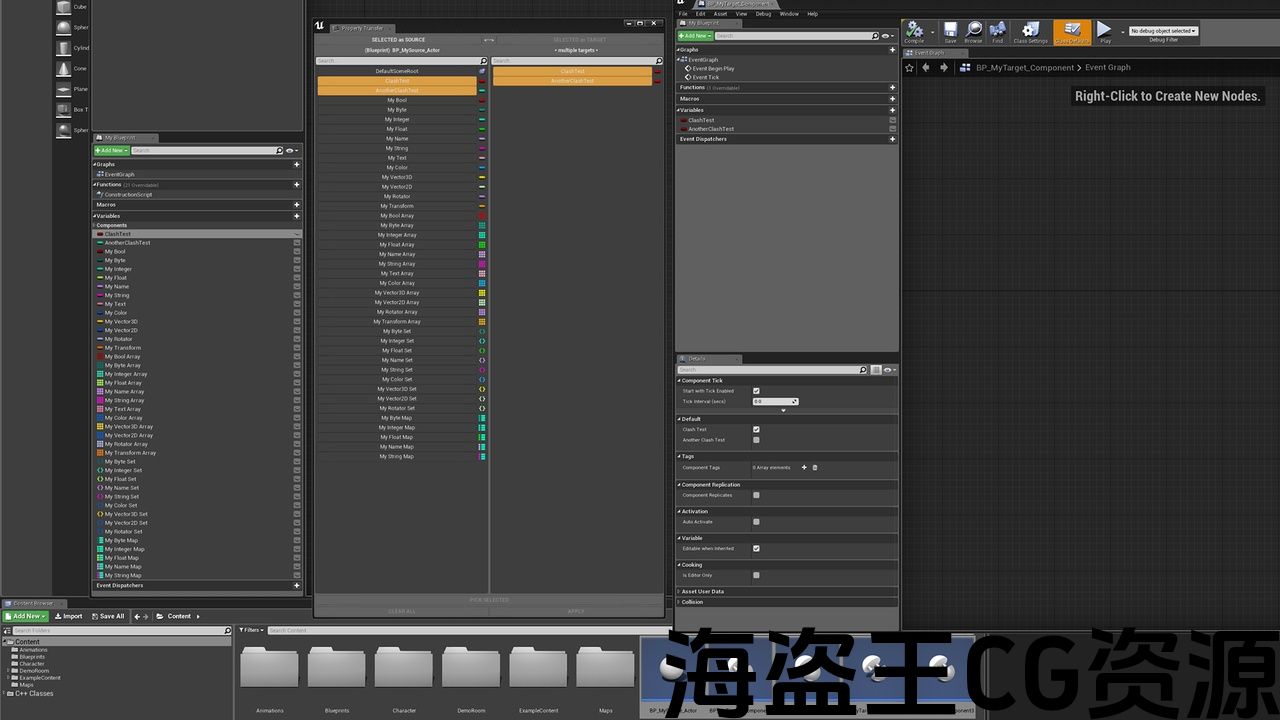Click the Browse magnifier toolbar icon

pos(973,32)
